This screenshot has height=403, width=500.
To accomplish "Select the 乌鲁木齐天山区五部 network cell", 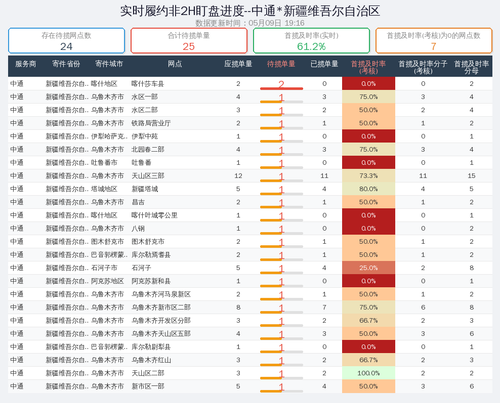I will 161,334.
